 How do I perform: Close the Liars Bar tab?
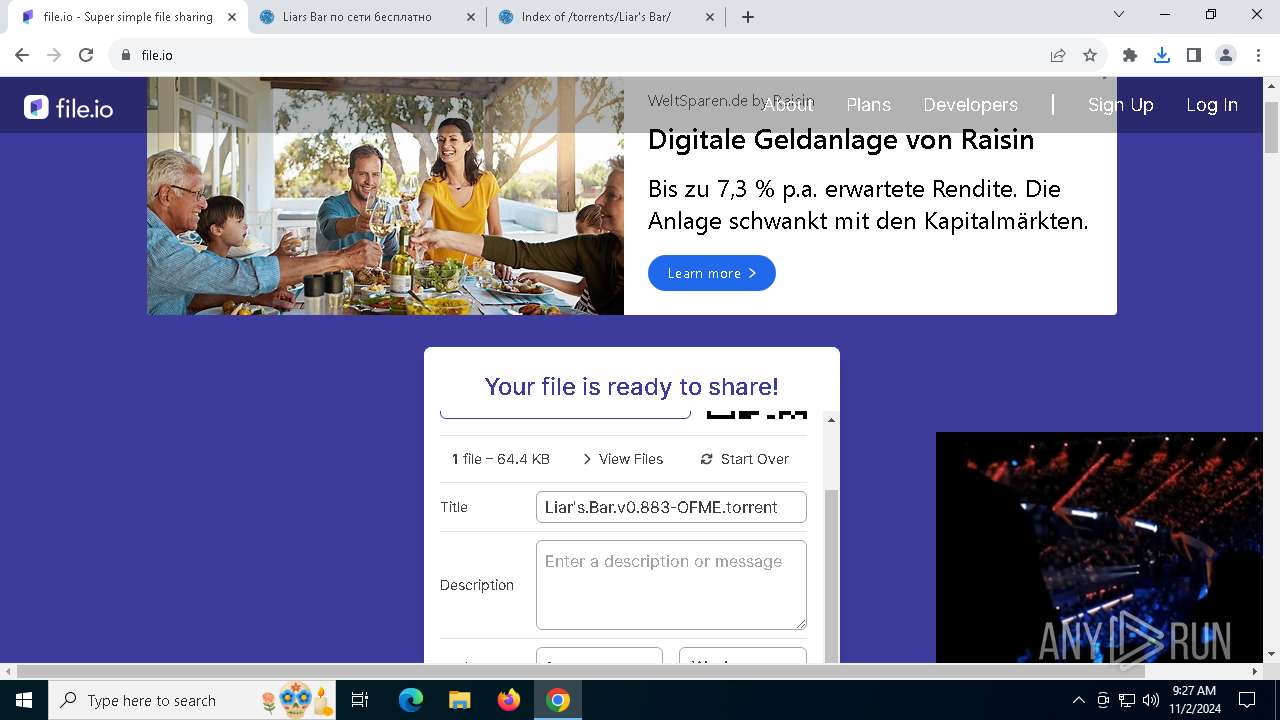tap(470, 17)
